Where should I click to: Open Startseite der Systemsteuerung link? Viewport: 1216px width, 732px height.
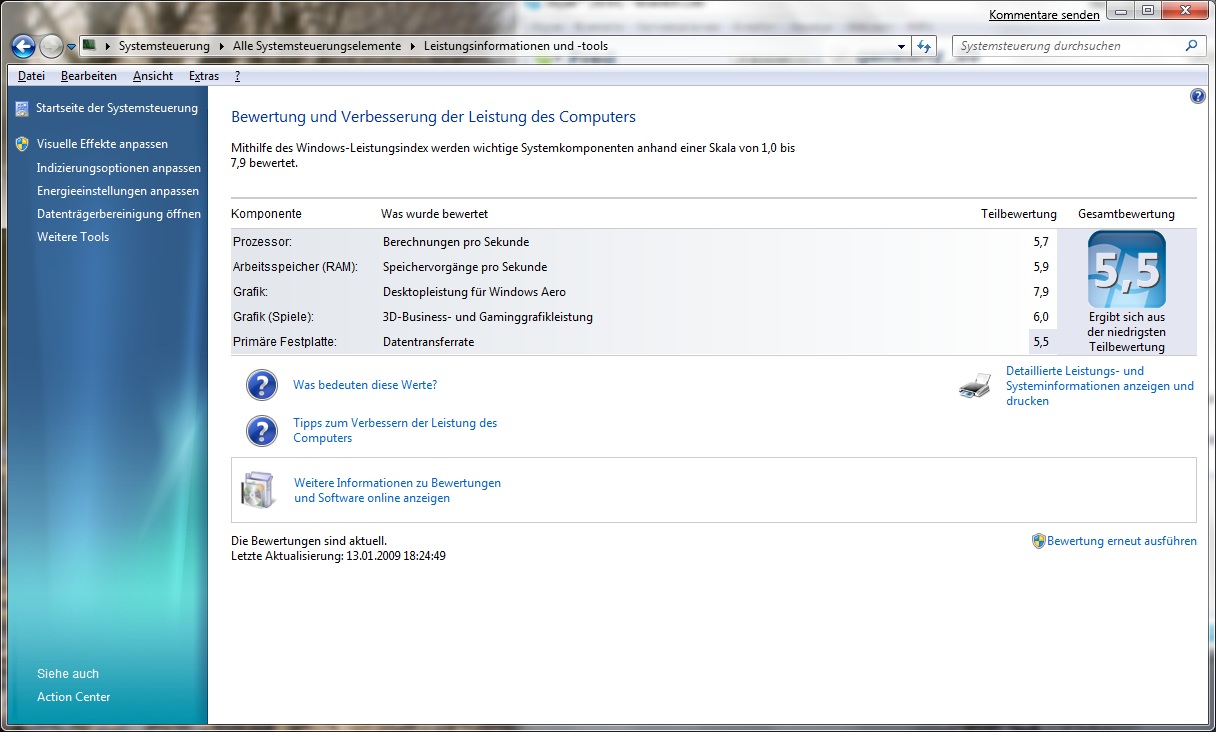pos(117,108)
